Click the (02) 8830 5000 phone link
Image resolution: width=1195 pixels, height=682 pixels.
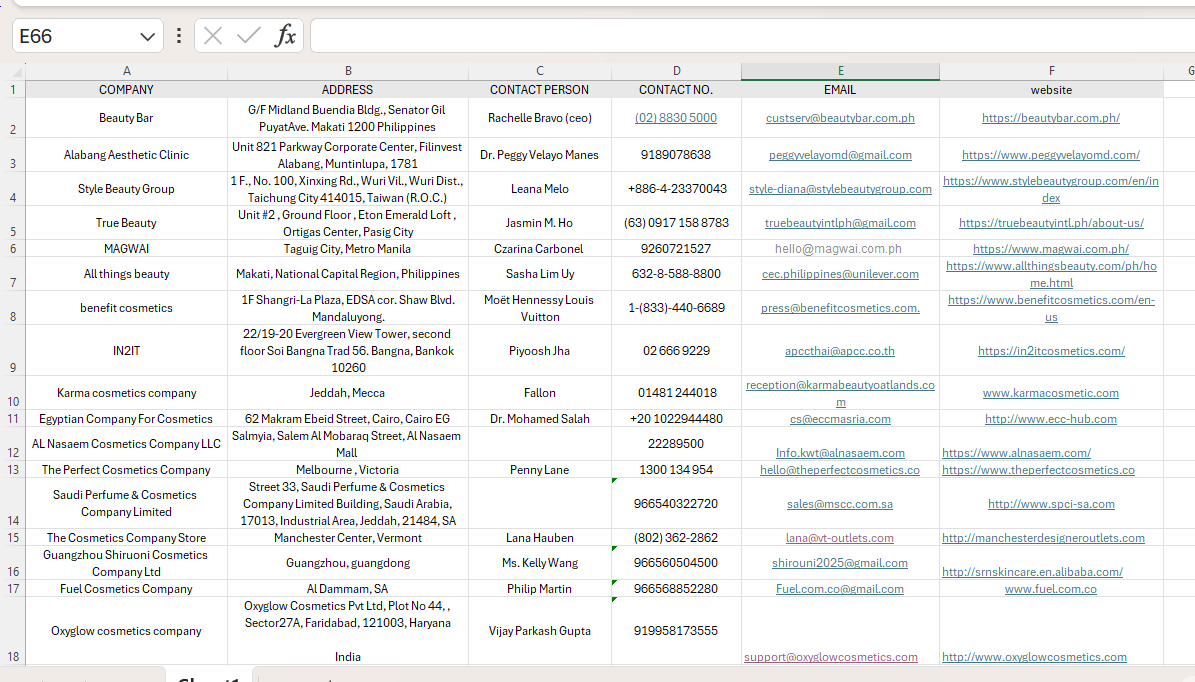[x=676, y=118]
